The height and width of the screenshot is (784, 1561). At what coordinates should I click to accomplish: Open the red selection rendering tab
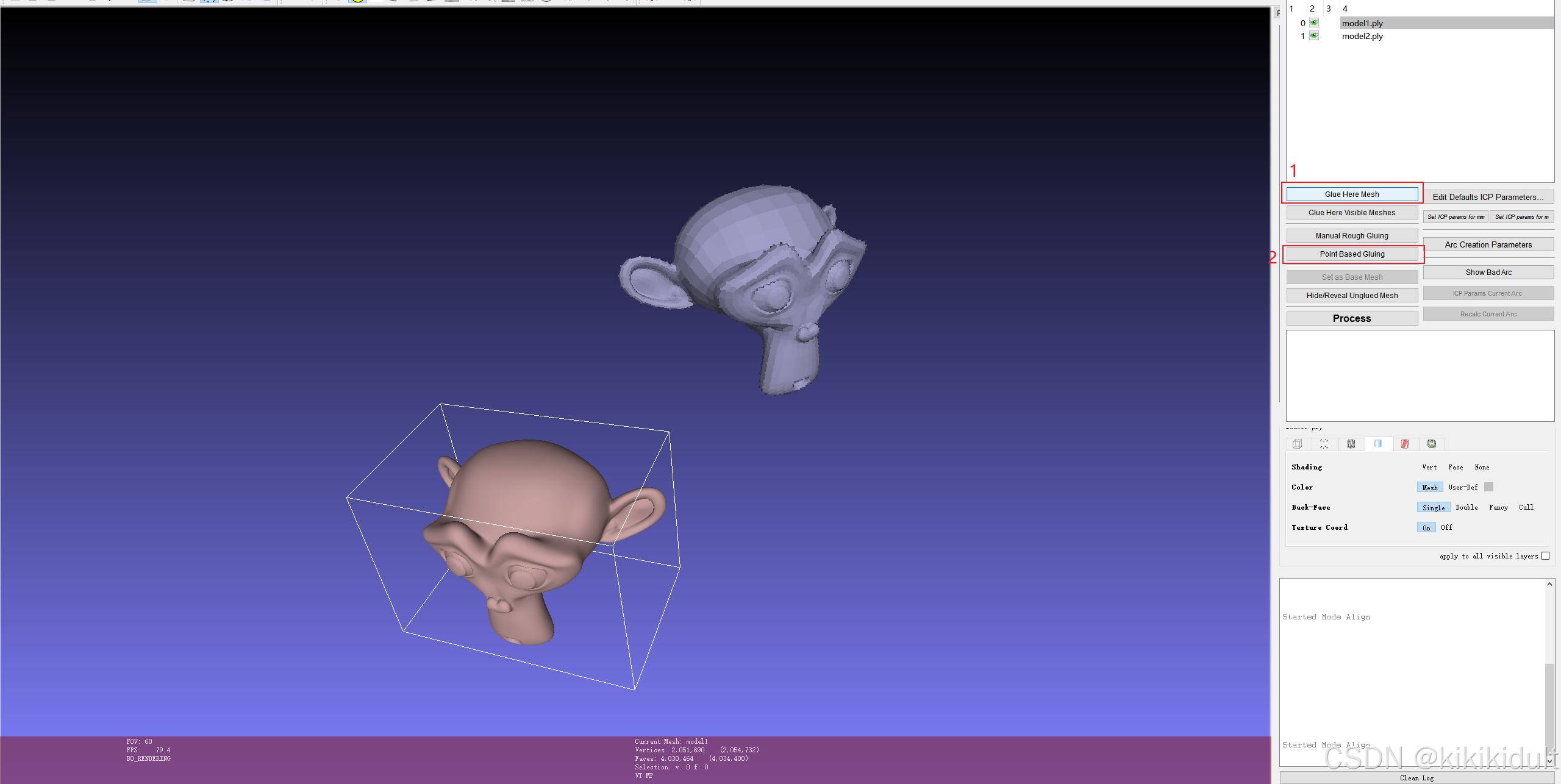[x=1404, y=444]
